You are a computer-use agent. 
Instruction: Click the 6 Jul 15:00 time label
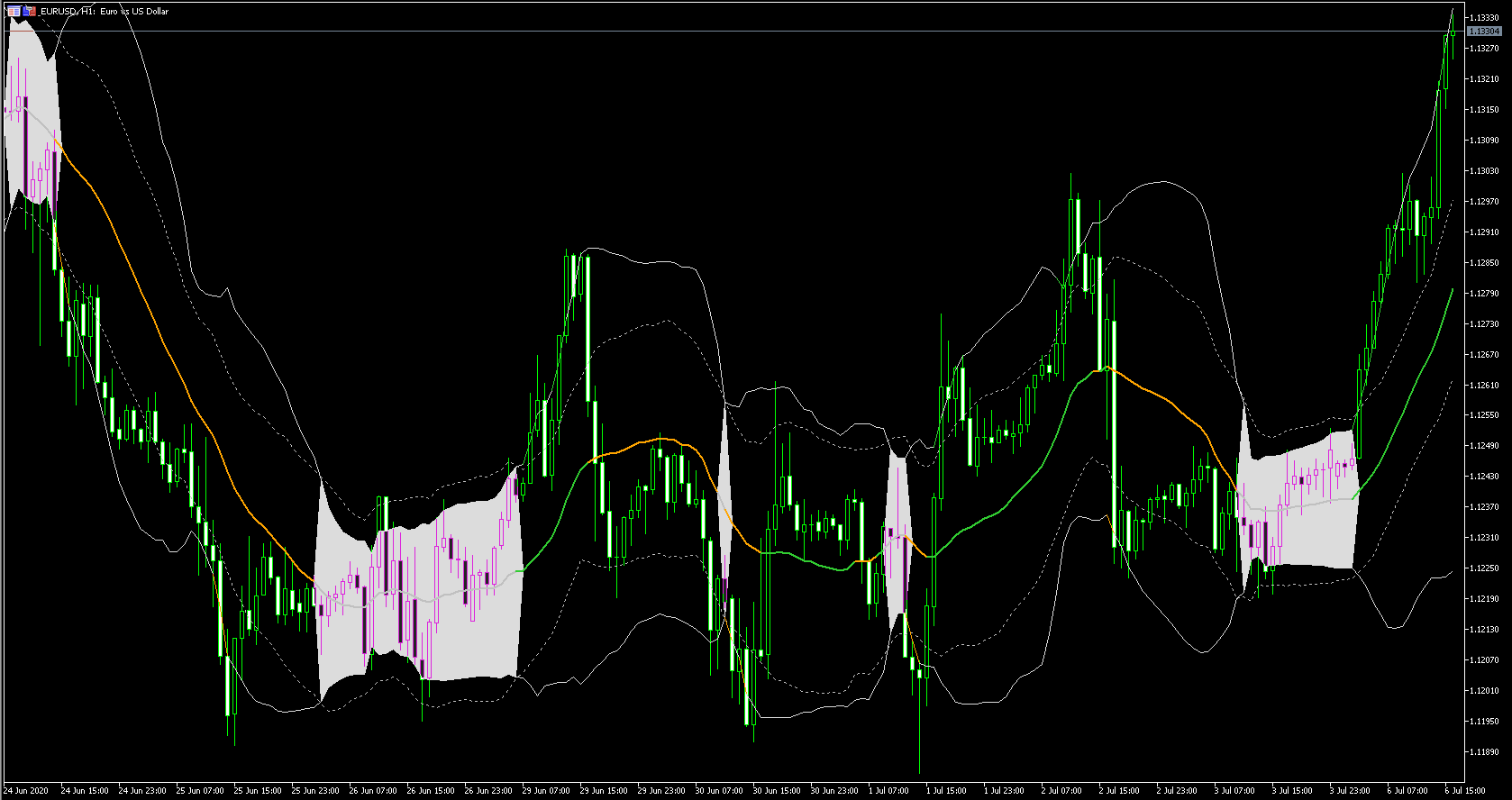1466,791
